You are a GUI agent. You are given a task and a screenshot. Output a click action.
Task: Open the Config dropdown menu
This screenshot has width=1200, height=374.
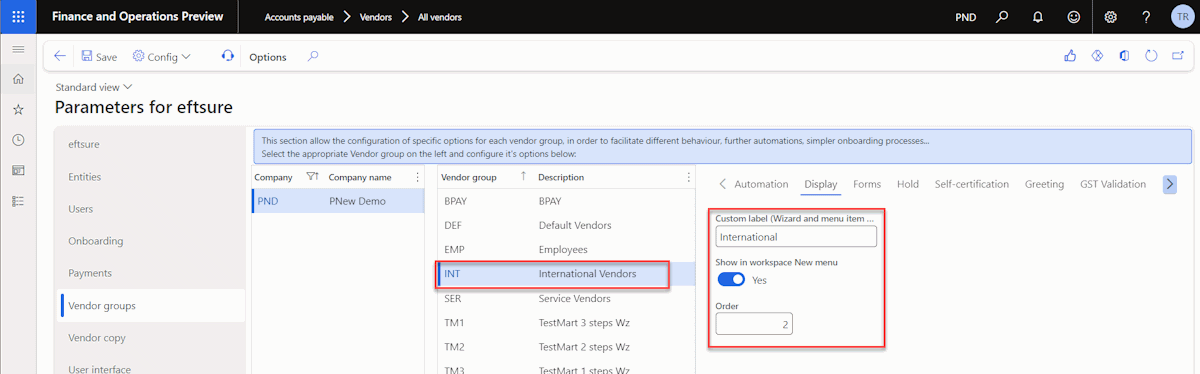coord(161,57)
